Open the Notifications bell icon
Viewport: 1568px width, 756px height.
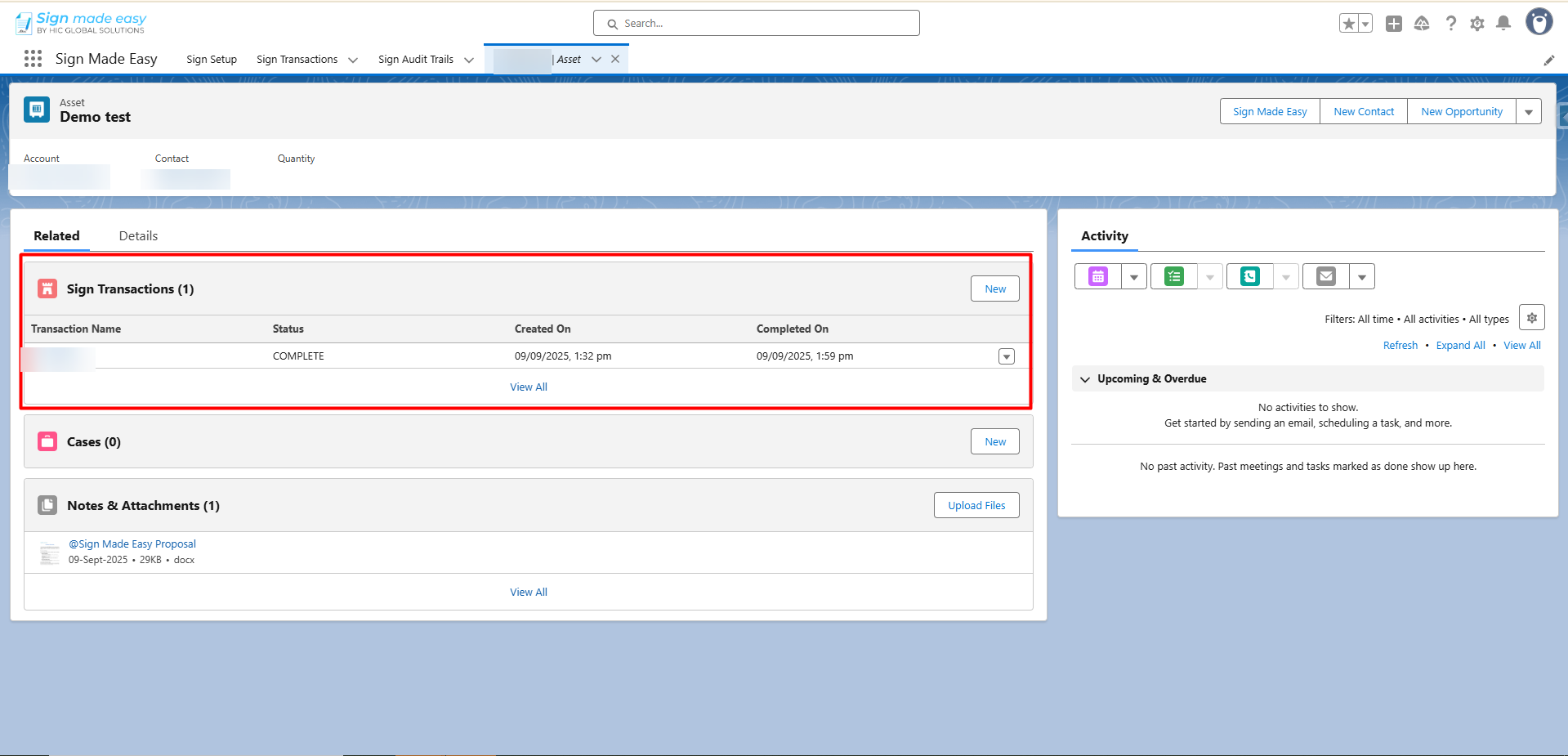coord(1503,24)
